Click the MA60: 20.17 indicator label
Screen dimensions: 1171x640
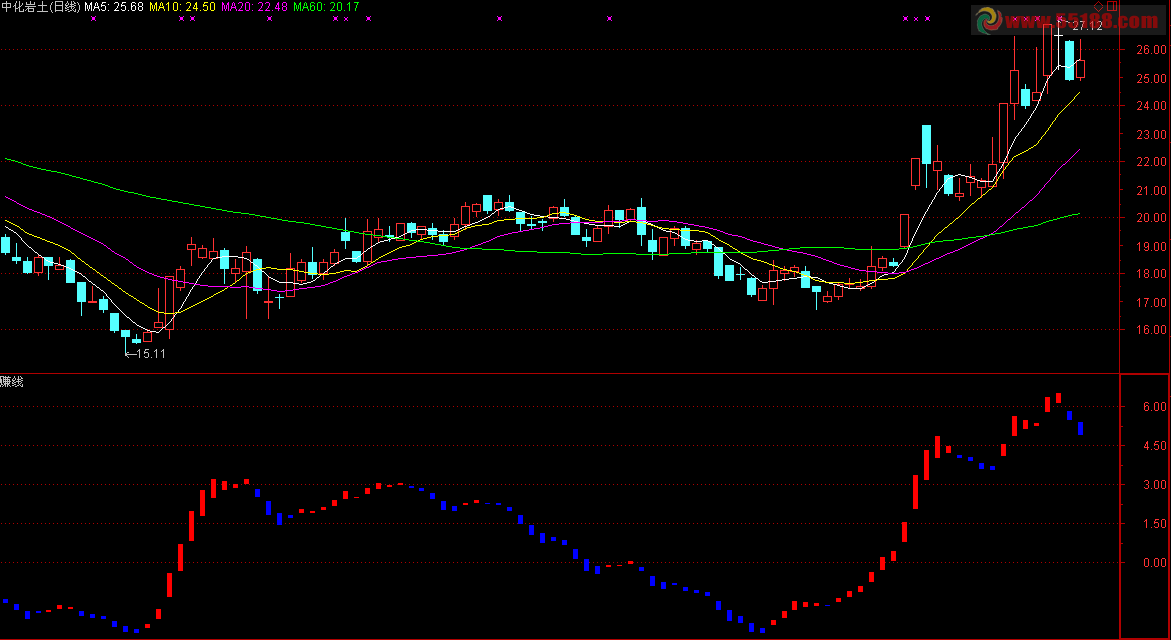tap(326, 7)
